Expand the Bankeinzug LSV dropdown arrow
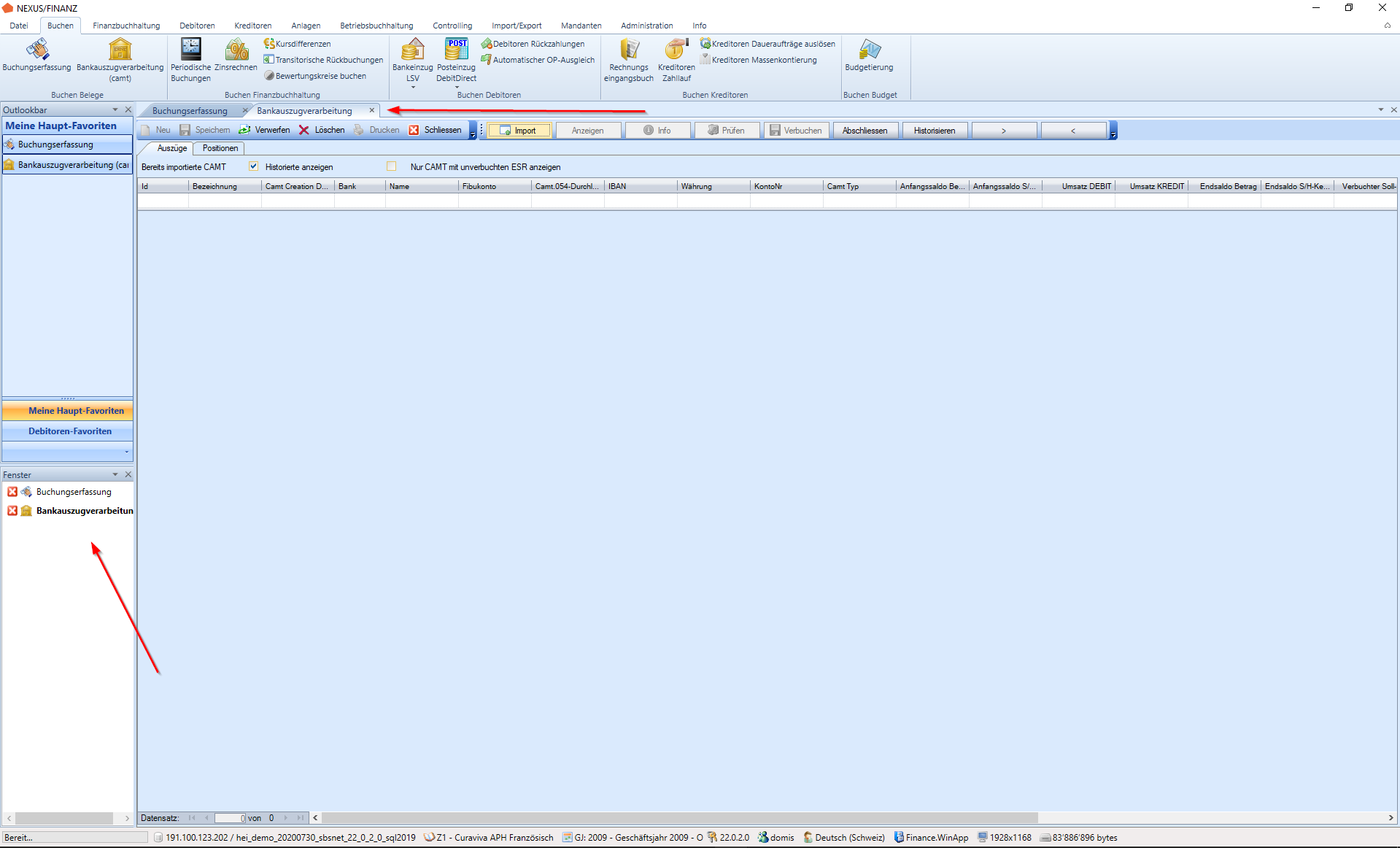The image size is (1400, 848). pos(413,88)
